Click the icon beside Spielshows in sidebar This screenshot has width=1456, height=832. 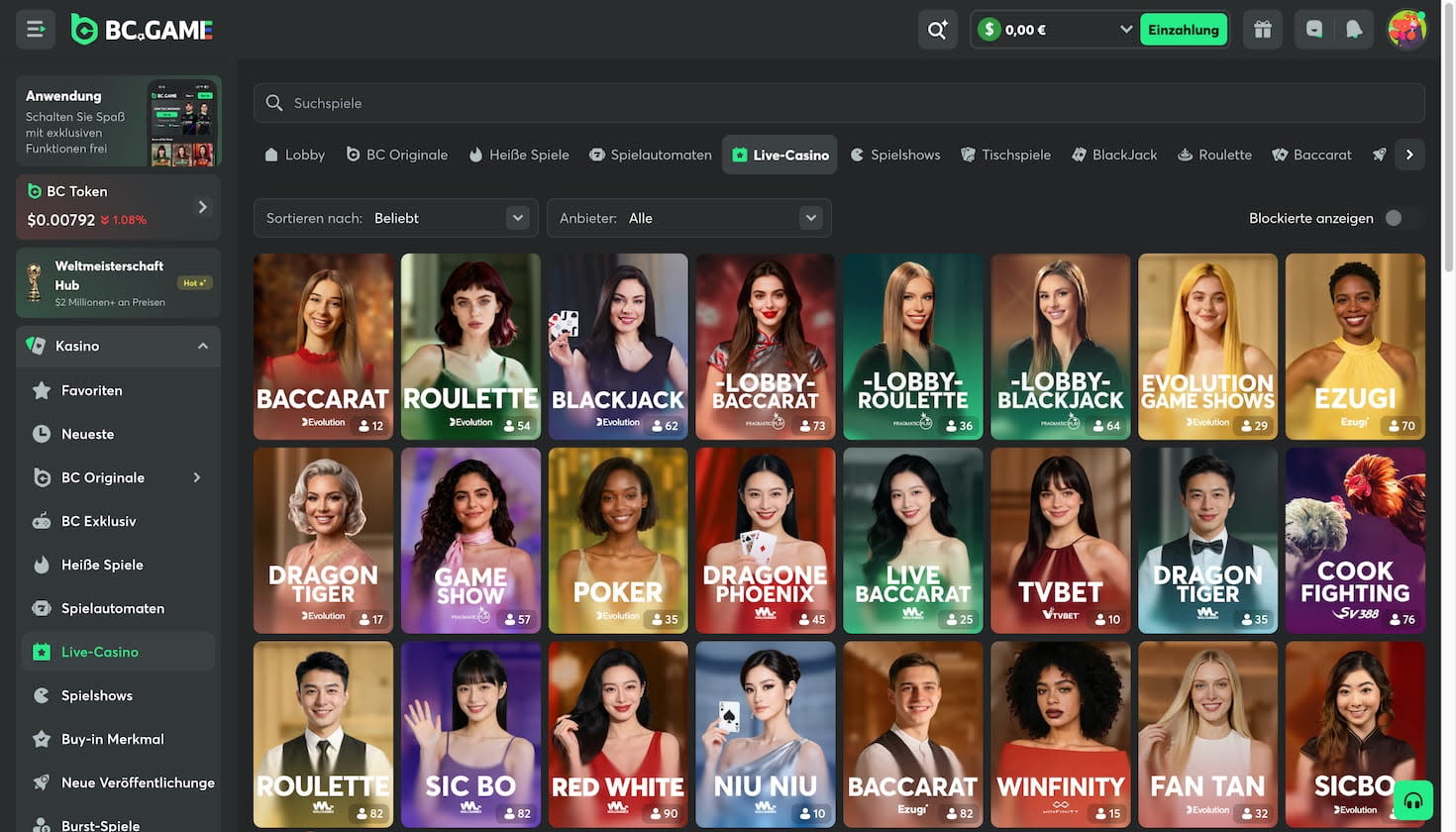coord(42,695)
